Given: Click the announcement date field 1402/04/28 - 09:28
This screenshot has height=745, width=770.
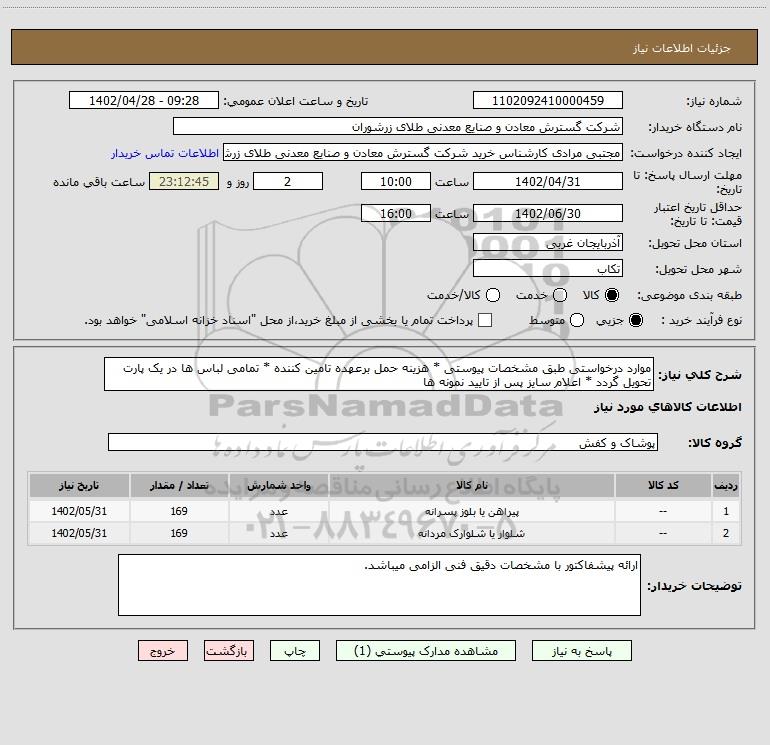Looking at the screenshot, I should point(144,100).
